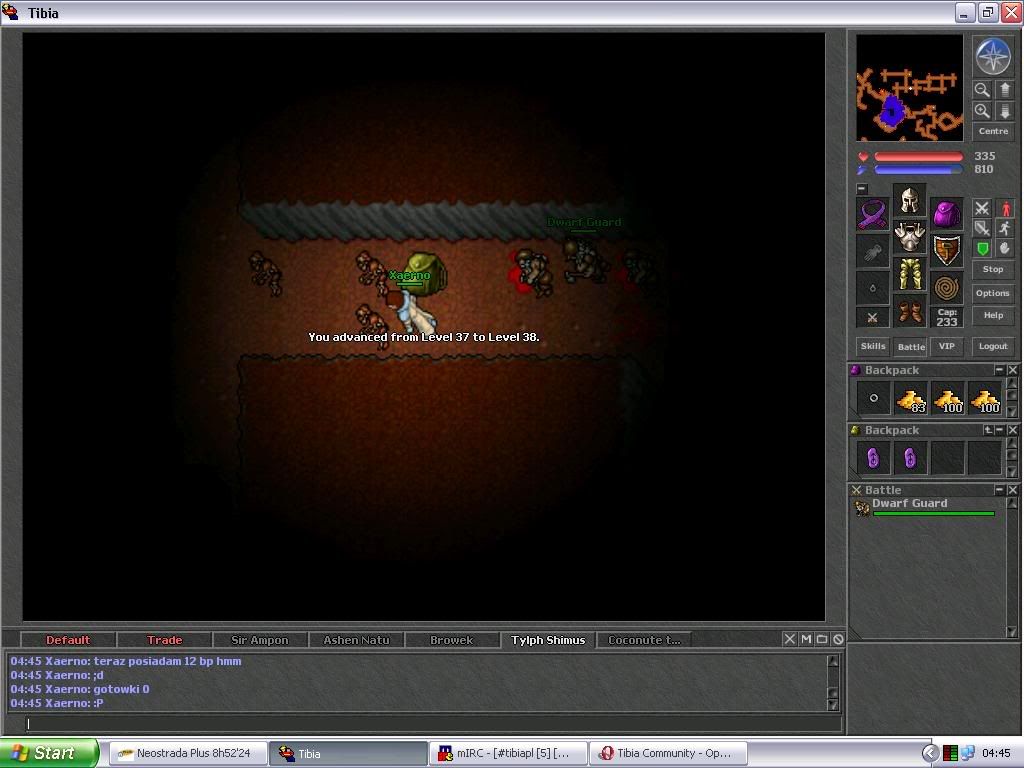The image size is (1024, 768).
Task: Click the minimap cave view
Action: click(910, 88)
